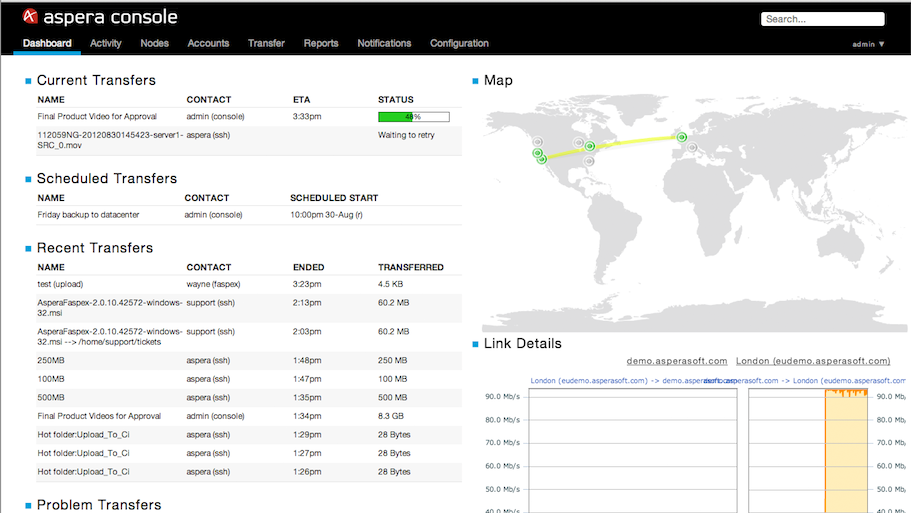The image size is (911, 513).
Task: Open the Nodes tab
Action: coord(154,43)
